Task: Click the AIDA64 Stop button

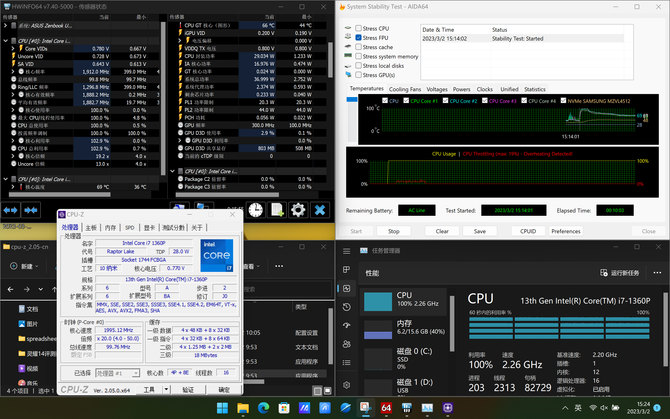Action: pos(394,231)
